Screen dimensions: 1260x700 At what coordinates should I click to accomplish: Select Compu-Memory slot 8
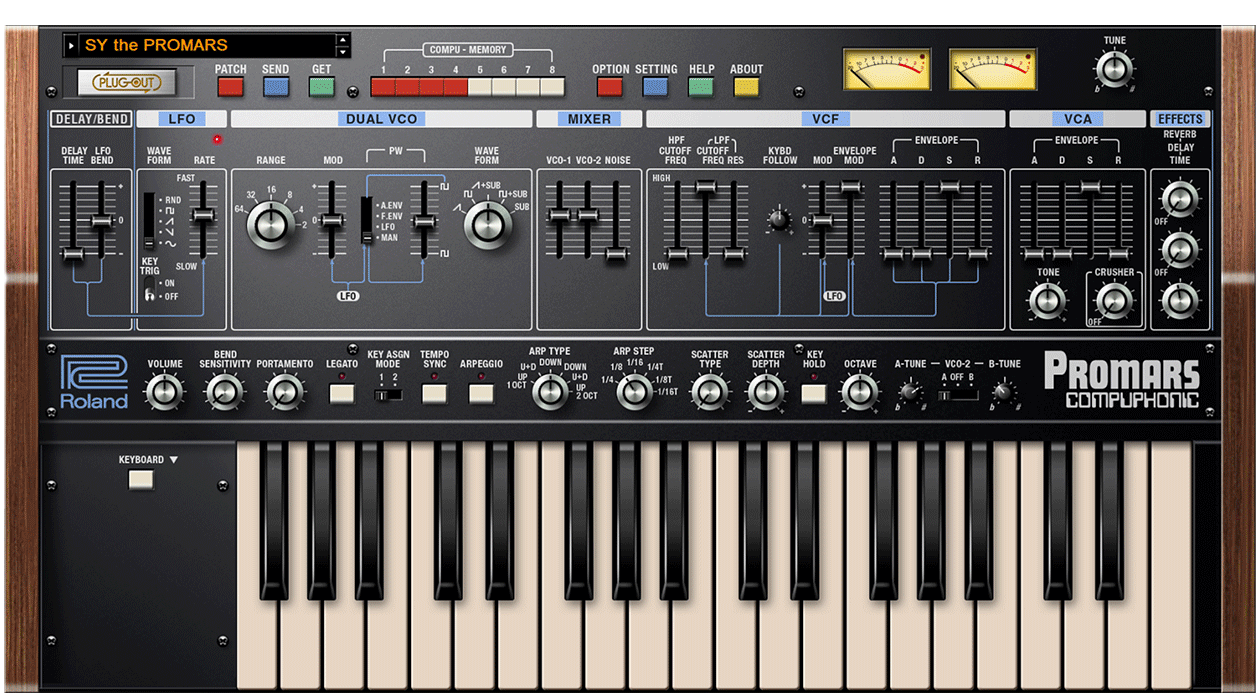click(x=552, y=87)
